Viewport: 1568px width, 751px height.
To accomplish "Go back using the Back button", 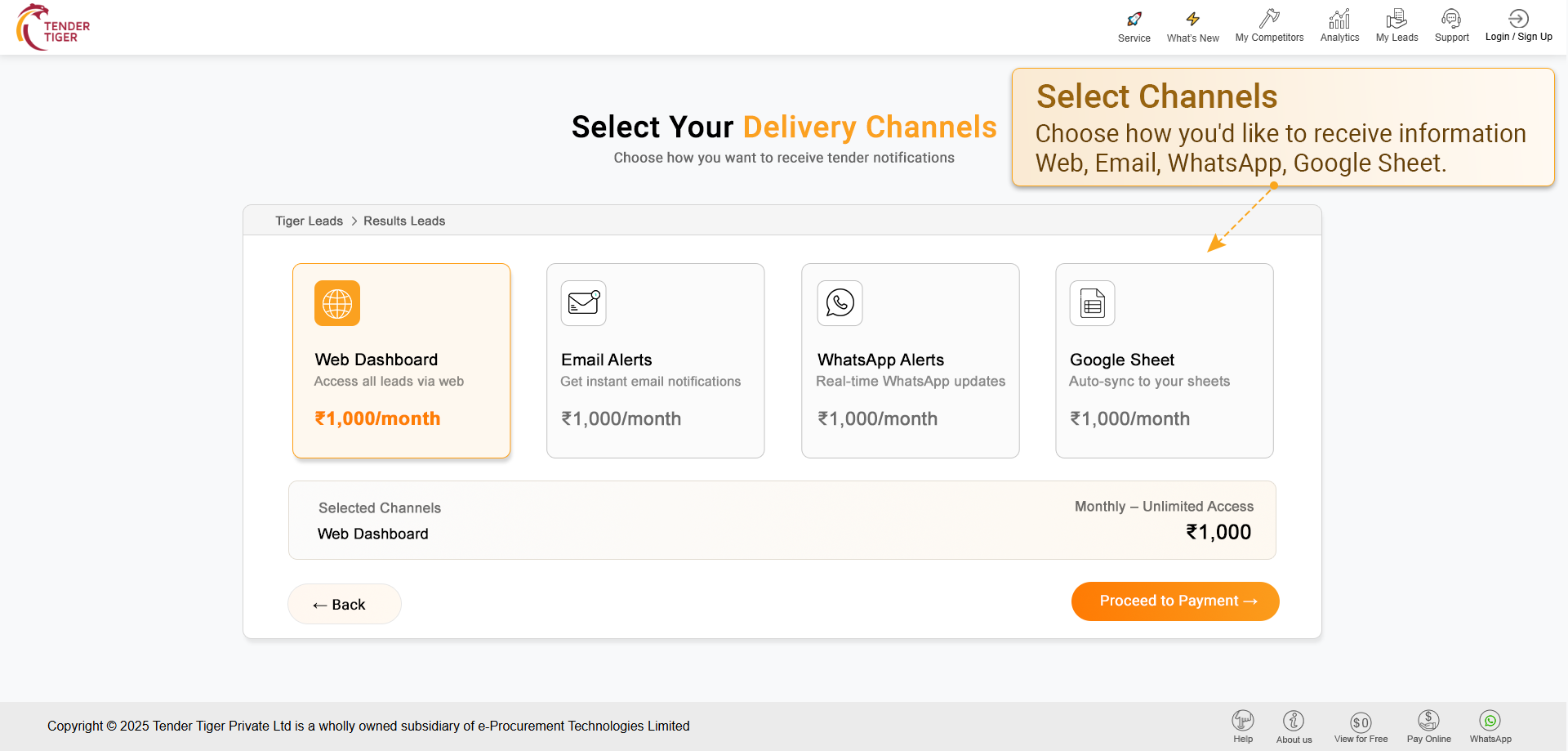I will tap(344, 604).
